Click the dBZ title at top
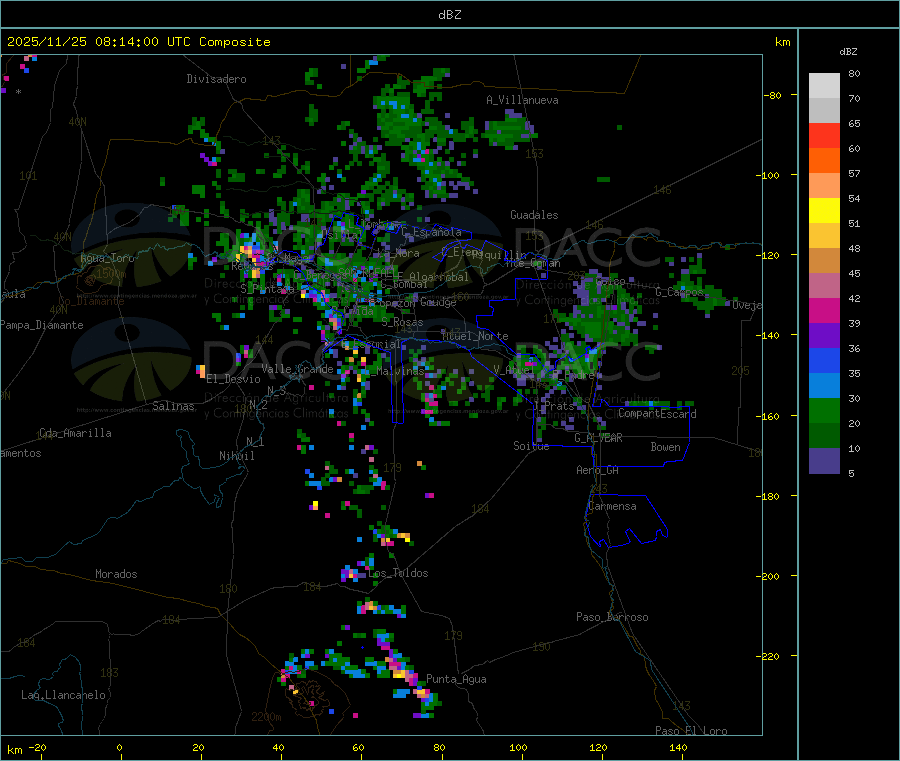 449,15
